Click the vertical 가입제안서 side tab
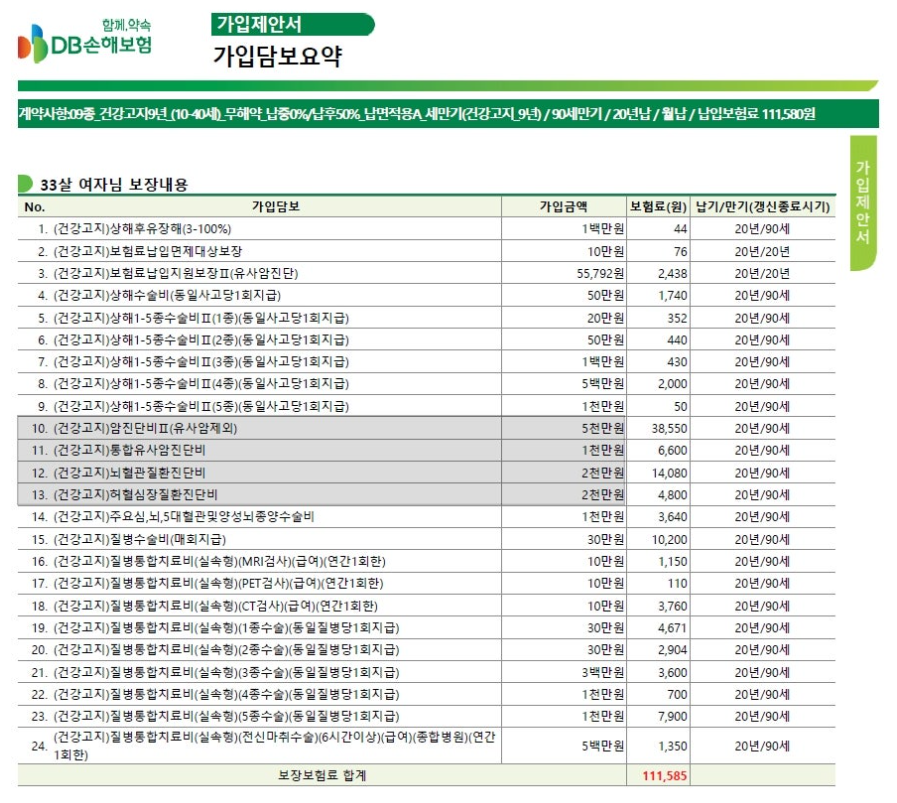897x803 pixels. pyautogui.click(x=863, y=202)
